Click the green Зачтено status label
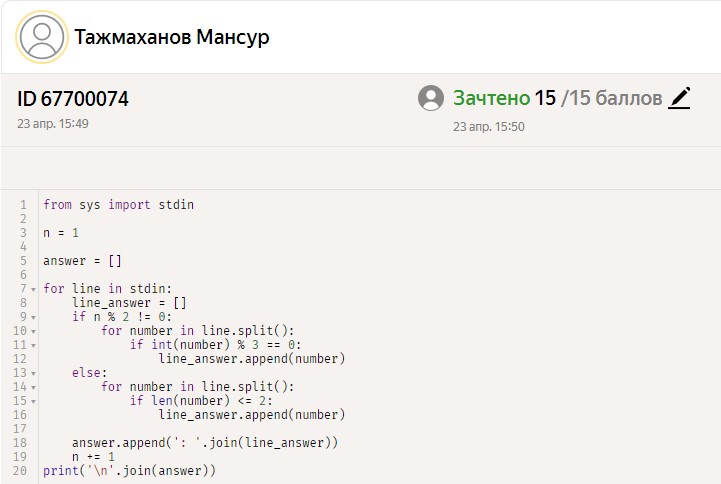The width and height of the screenshot is (721, 484). [491, 98]
